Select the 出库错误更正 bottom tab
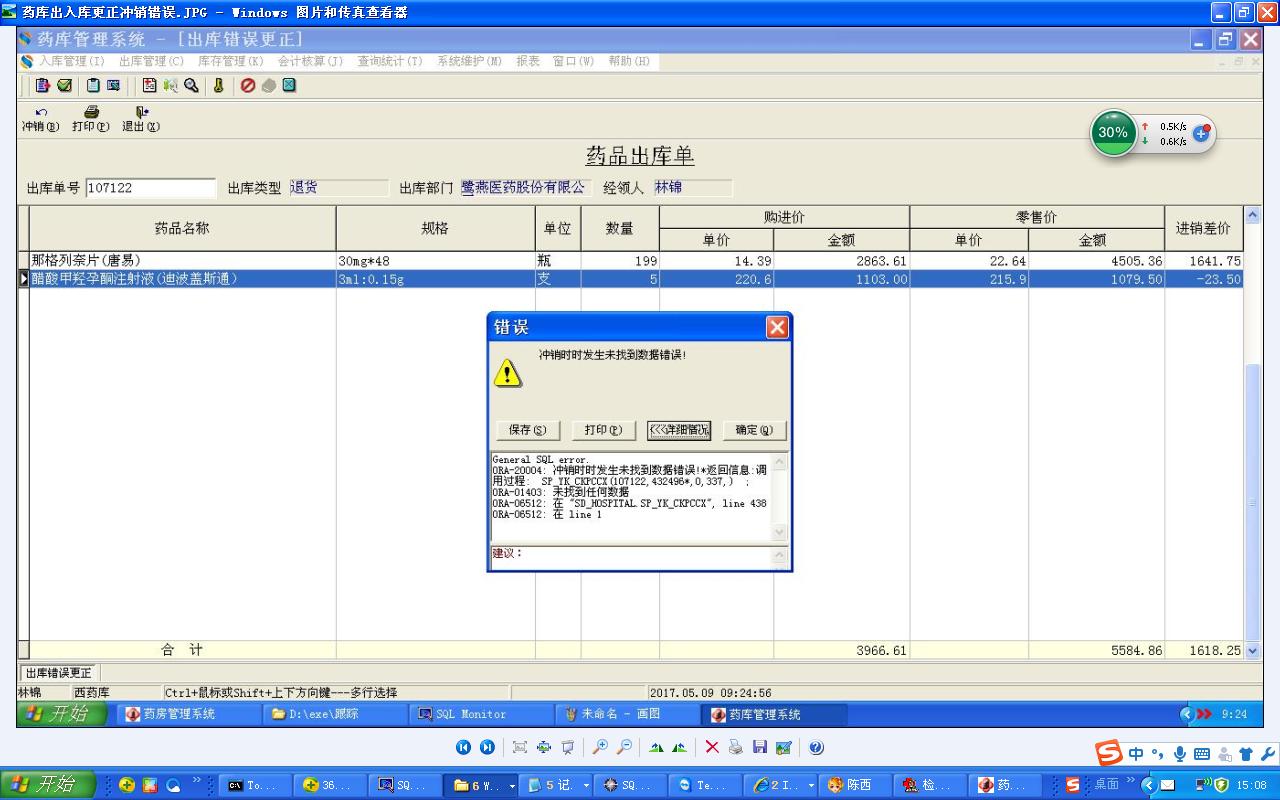1280x800 pixels. coord(59,673)
